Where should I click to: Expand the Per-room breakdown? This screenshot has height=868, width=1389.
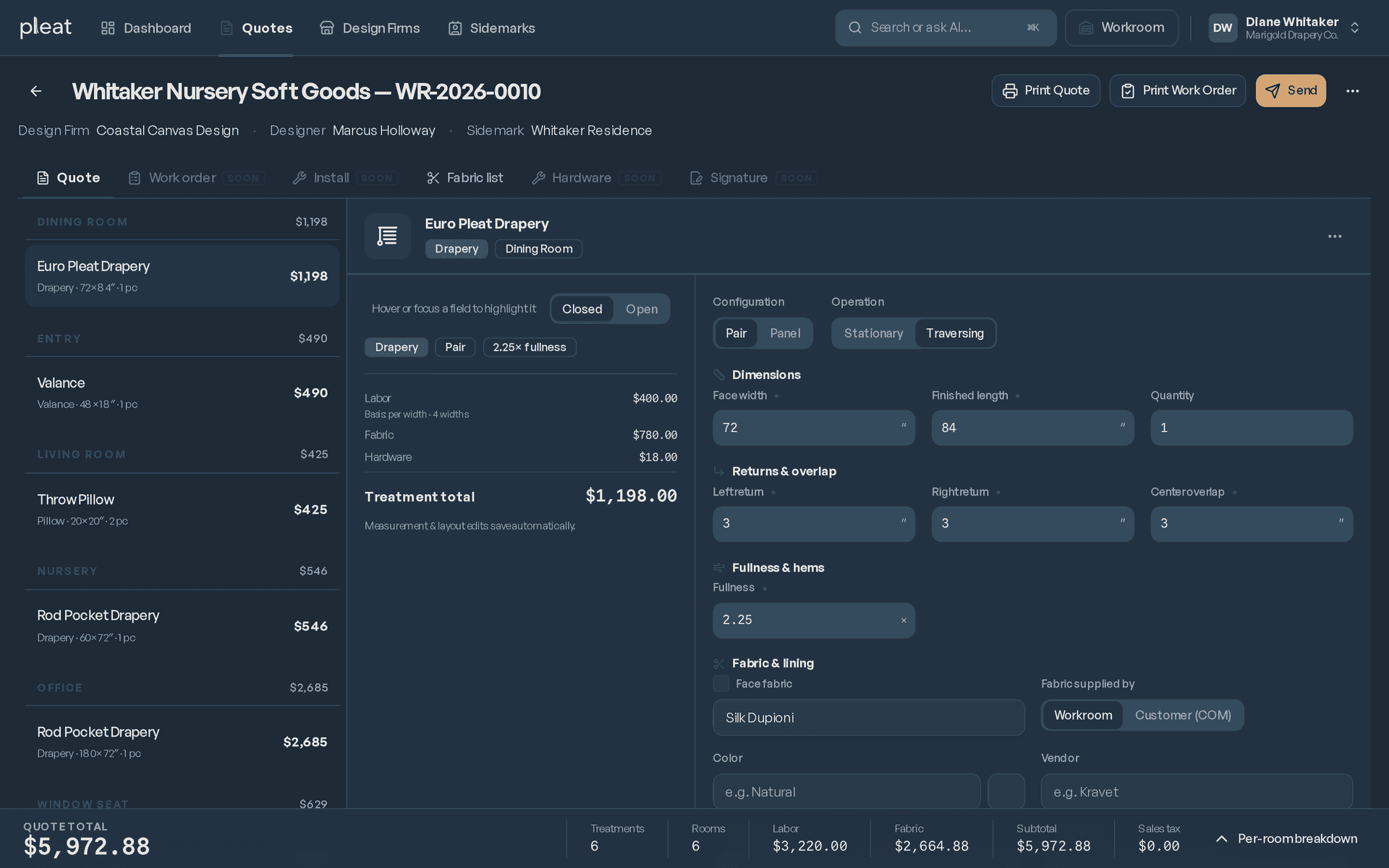click(1286, 838)
